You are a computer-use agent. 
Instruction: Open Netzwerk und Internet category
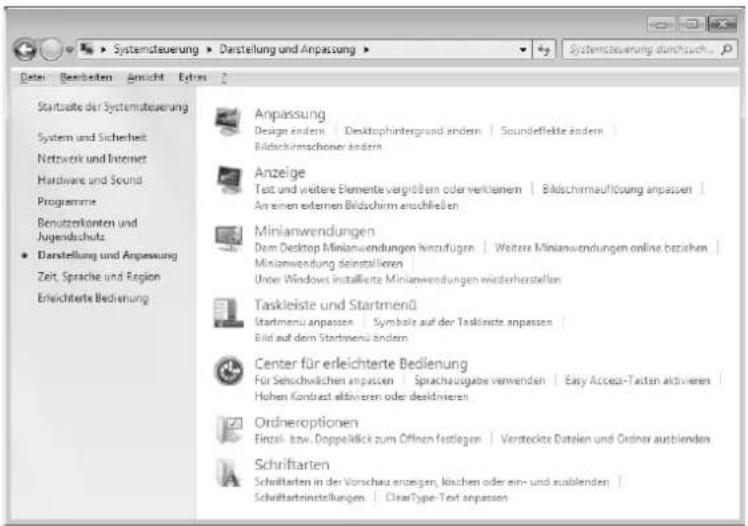(x=92, y=159)
